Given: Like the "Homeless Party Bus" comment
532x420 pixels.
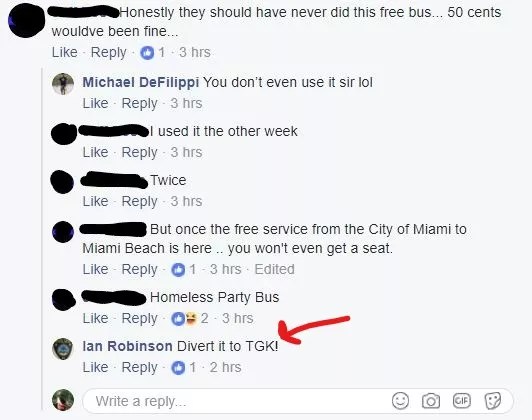Looking at the screenshot, I should pos(95,318).
